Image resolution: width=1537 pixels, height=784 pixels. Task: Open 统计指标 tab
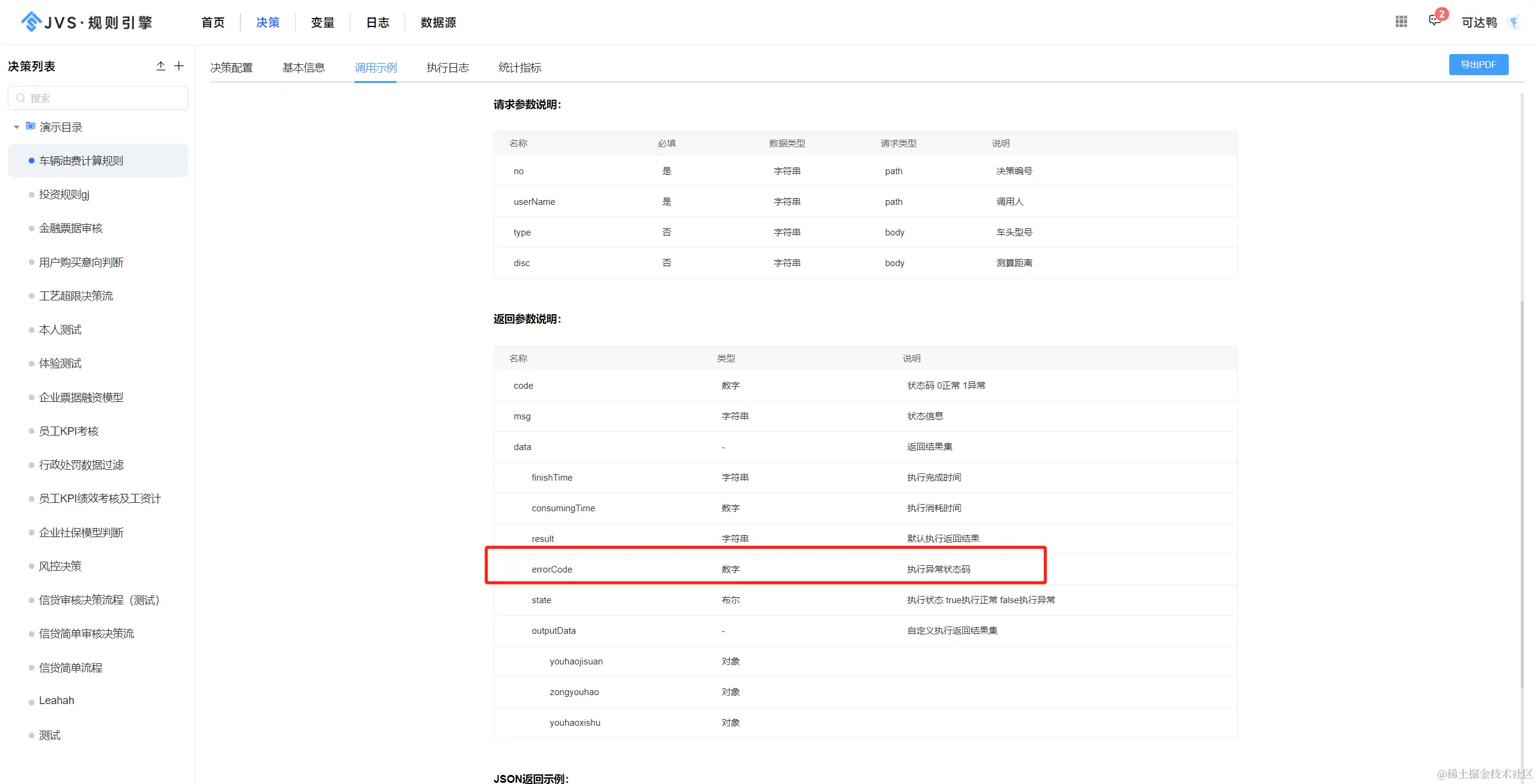519,67
